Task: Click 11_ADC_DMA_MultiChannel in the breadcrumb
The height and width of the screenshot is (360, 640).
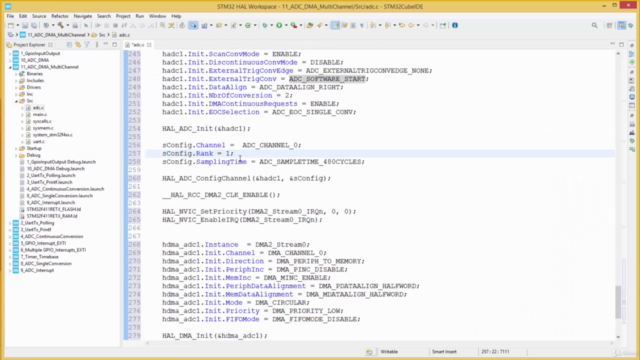Action: click(56, 35)
